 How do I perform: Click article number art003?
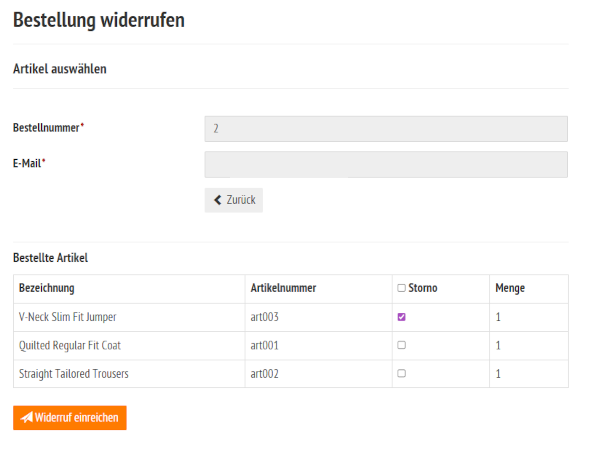(x=264, y=317)
